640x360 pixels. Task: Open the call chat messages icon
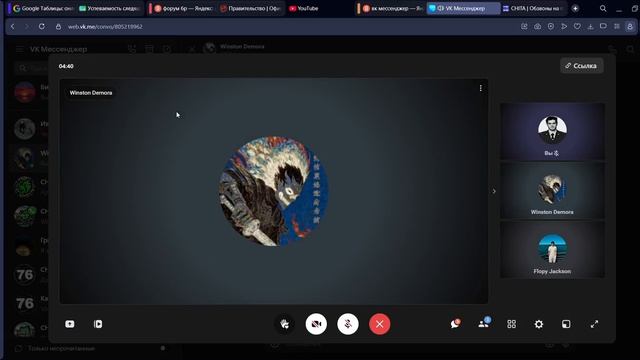click(x=455, y=324)
